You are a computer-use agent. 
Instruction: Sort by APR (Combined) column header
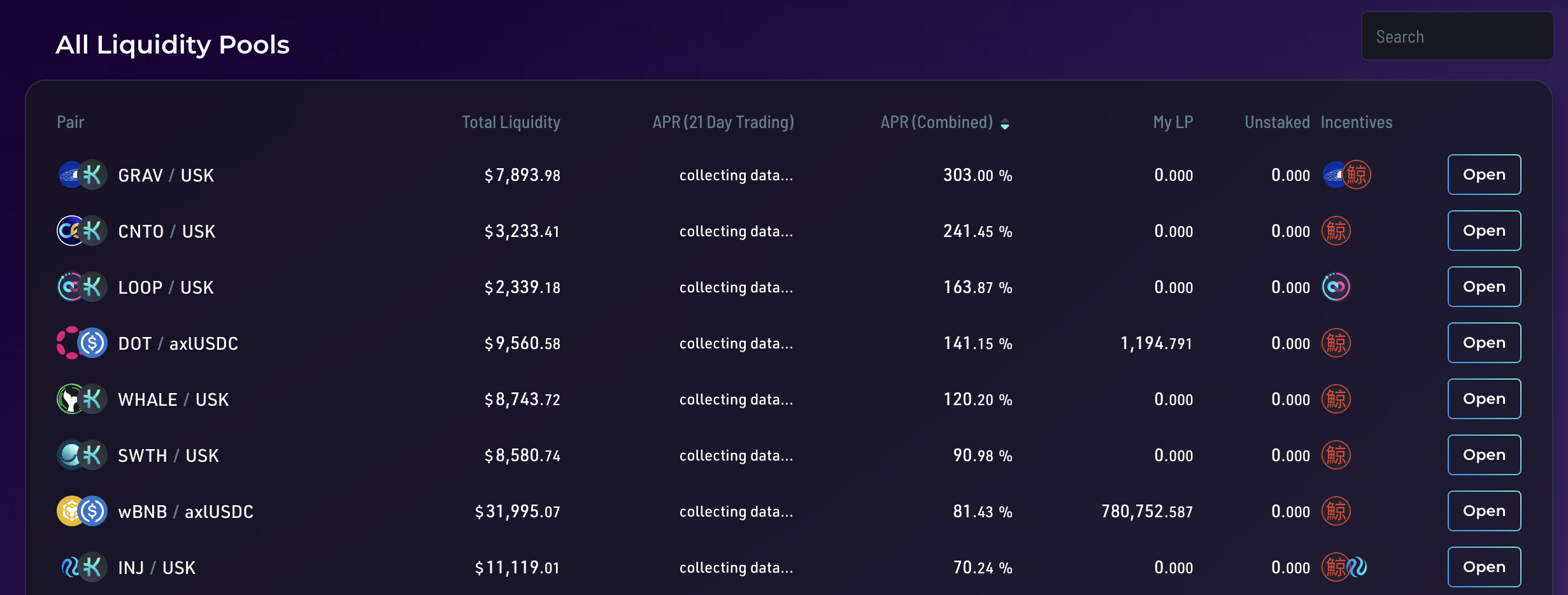(936, 122)
